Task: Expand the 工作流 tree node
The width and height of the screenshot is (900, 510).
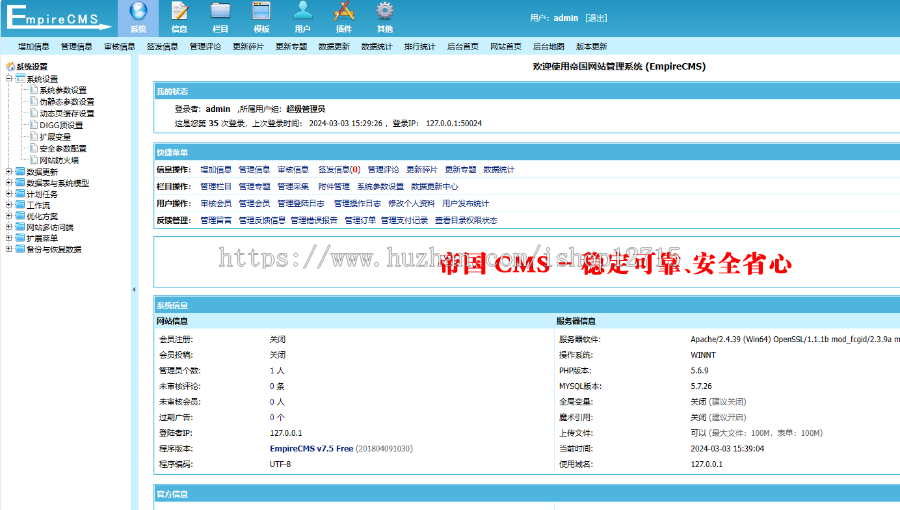Action: point(9,205)
